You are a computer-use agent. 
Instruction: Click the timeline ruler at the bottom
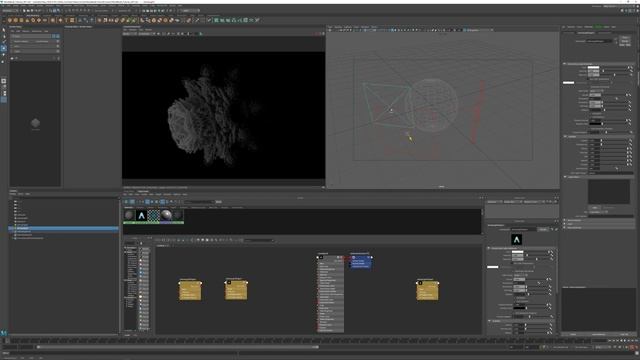pos(300,340)
